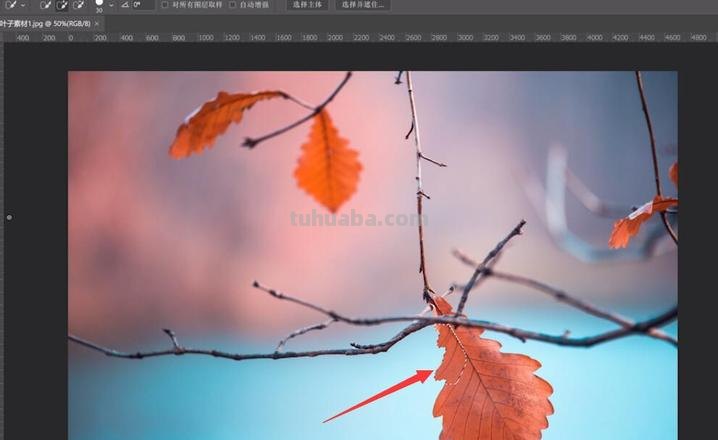Viewport: 718px width, 440px height.
Task: Click the brush angle icon
Action: [x=125, y=5]
